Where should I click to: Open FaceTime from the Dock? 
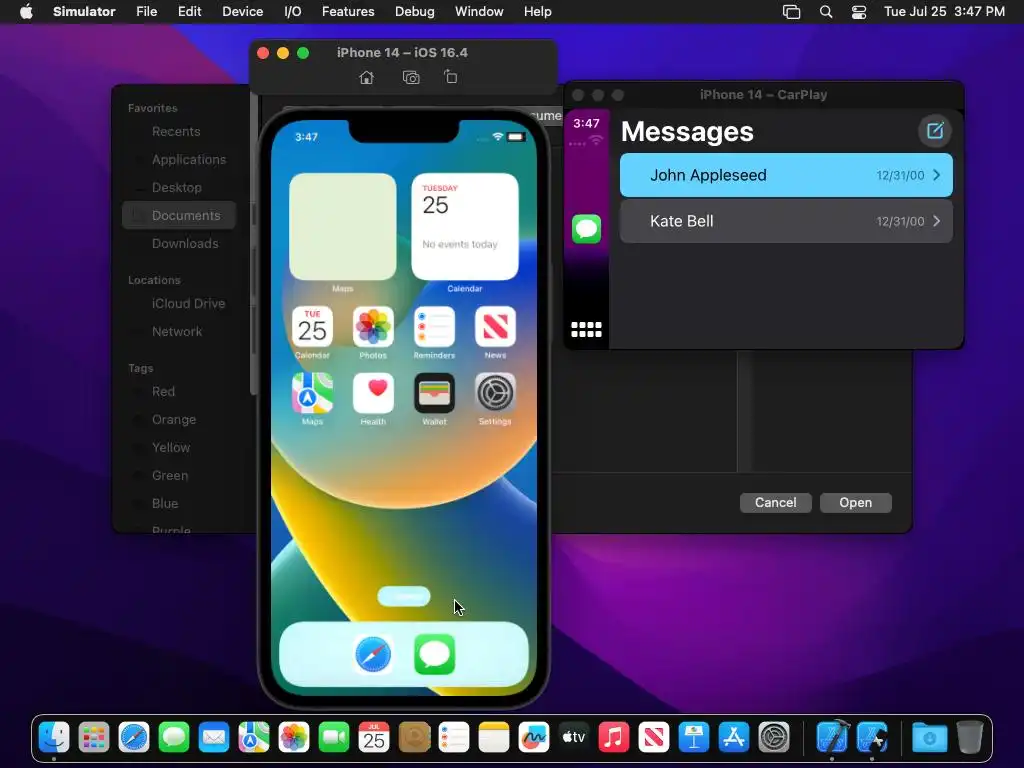334,738
